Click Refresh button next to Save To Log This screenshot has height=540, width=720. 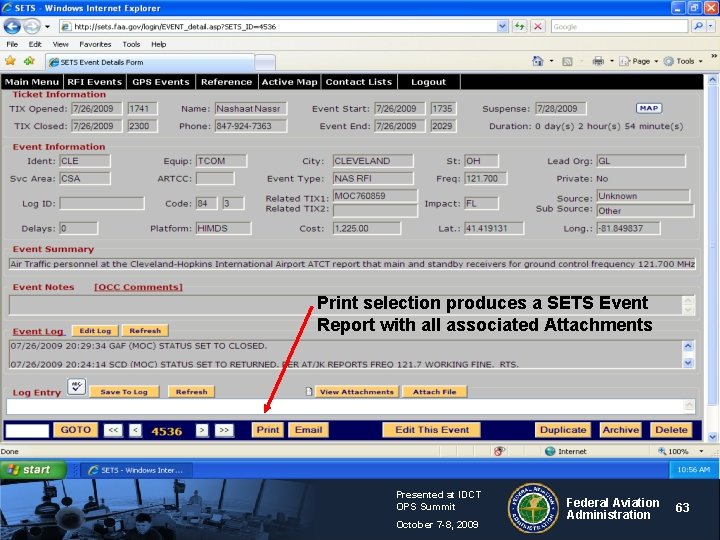[191, 392]
